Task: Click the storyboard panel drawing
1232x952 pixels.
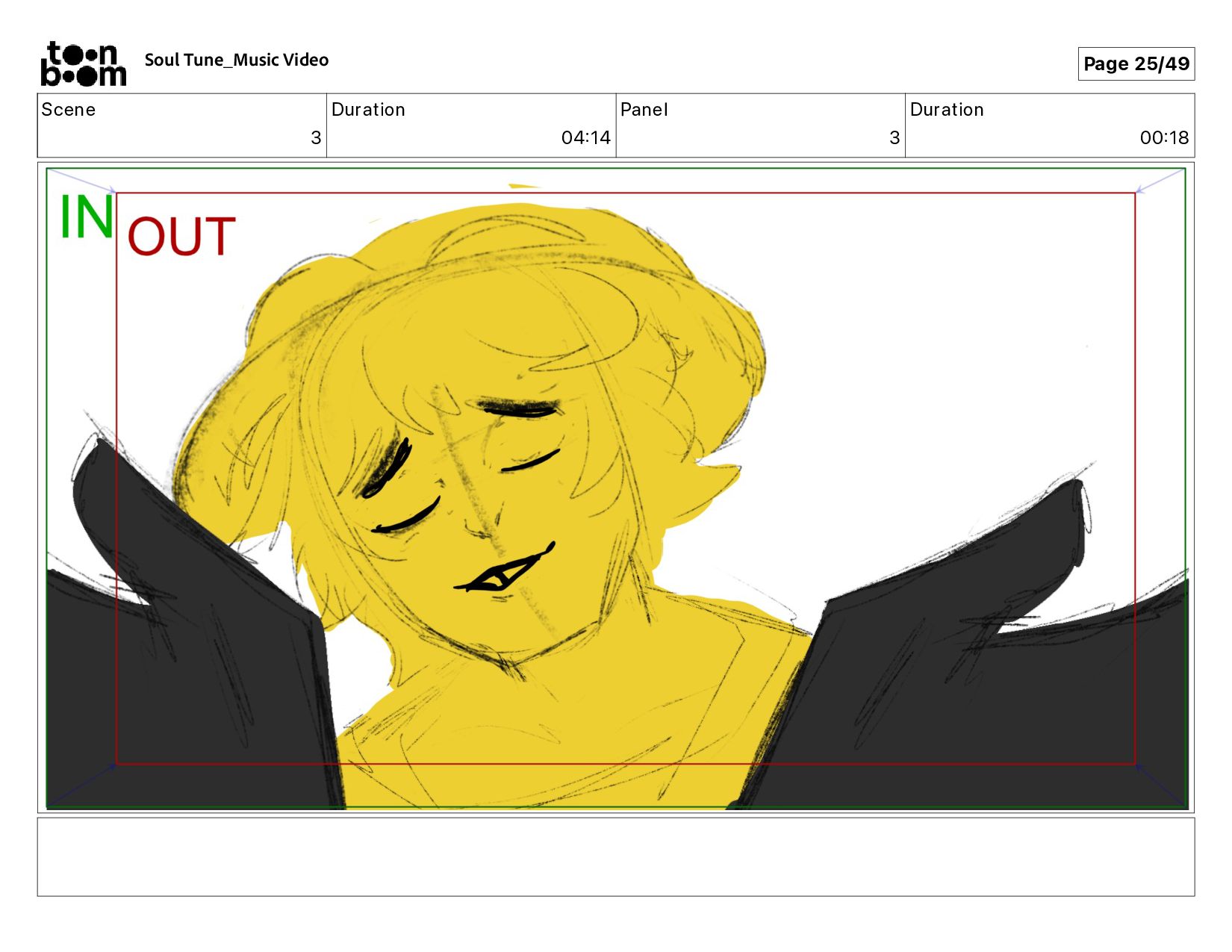Action: coord(616,488)
